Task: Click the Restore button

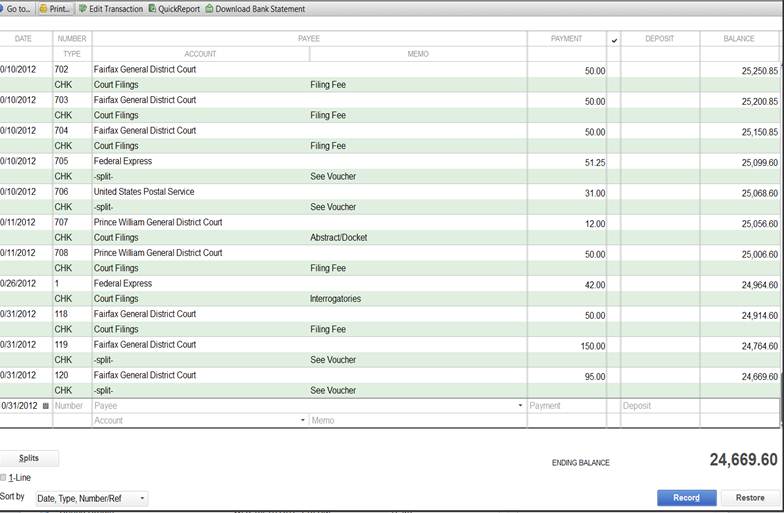Action: pyautogui.click(x=750, y=498)
